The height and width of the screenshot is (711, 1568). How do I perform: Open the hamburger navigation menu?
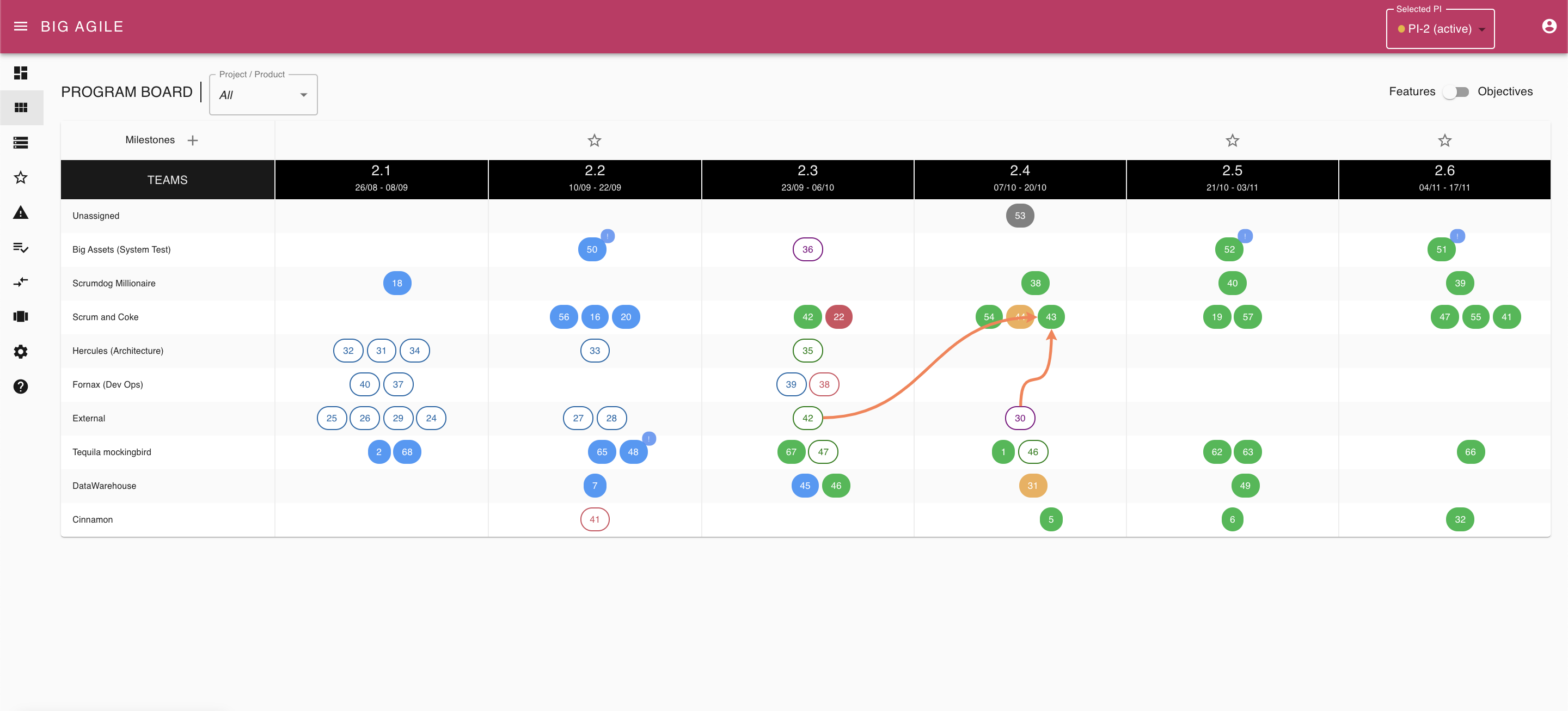(x=21, y=26)
